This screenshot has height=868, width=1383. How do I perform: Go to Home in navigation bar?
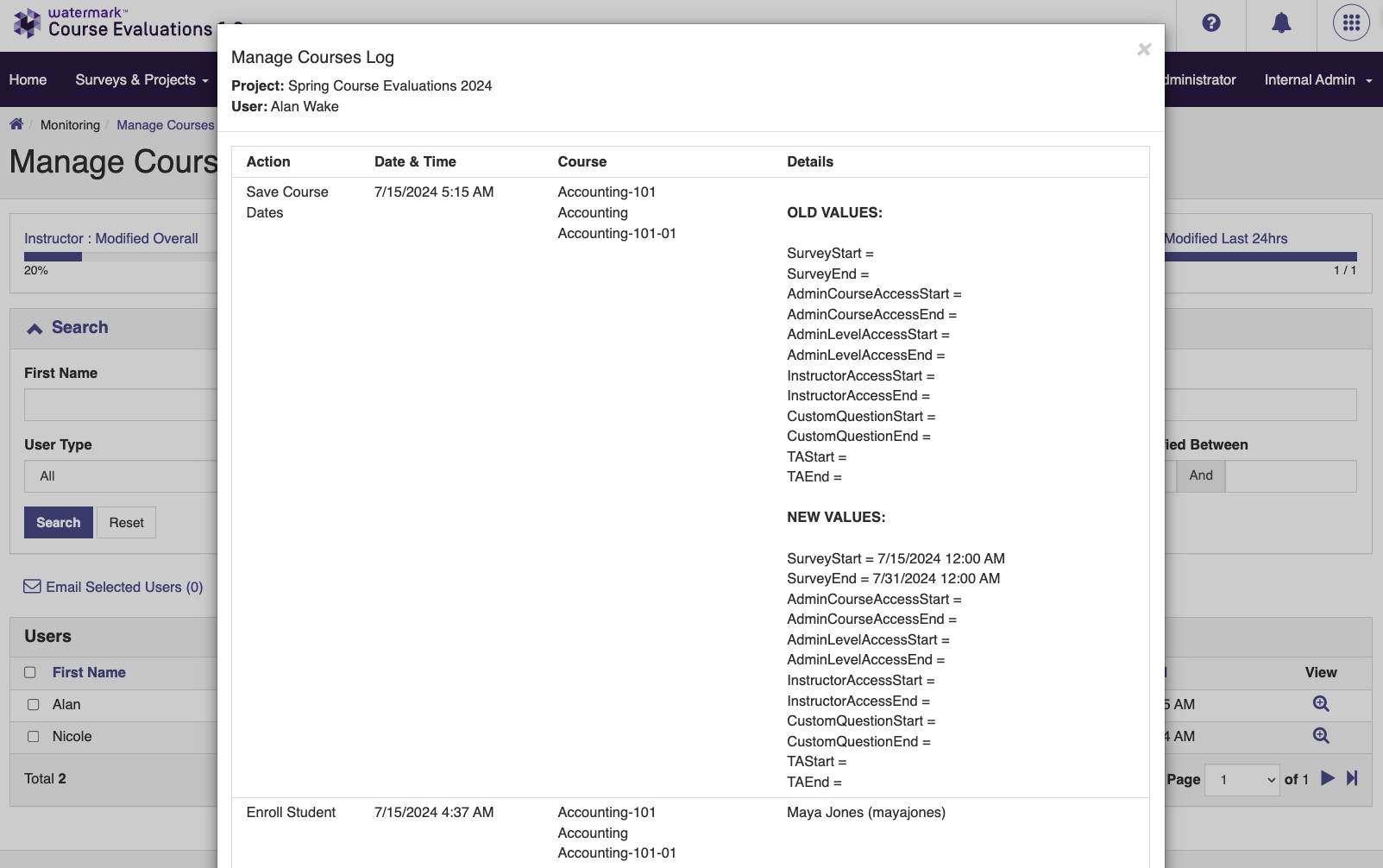click(28, 79)
